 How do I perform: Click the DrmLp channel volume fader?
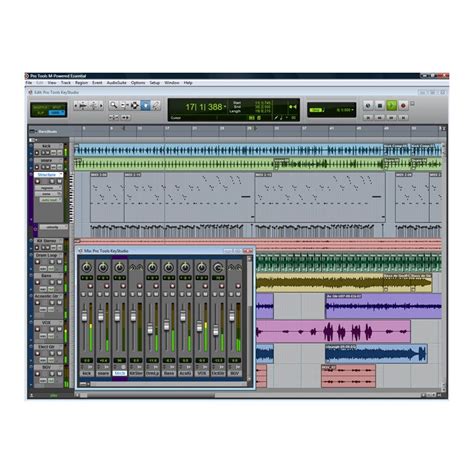coord(150,329)
